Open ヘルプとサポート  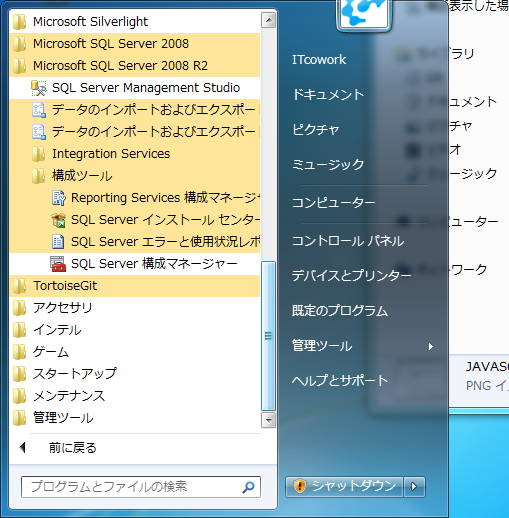coord(340,381)
